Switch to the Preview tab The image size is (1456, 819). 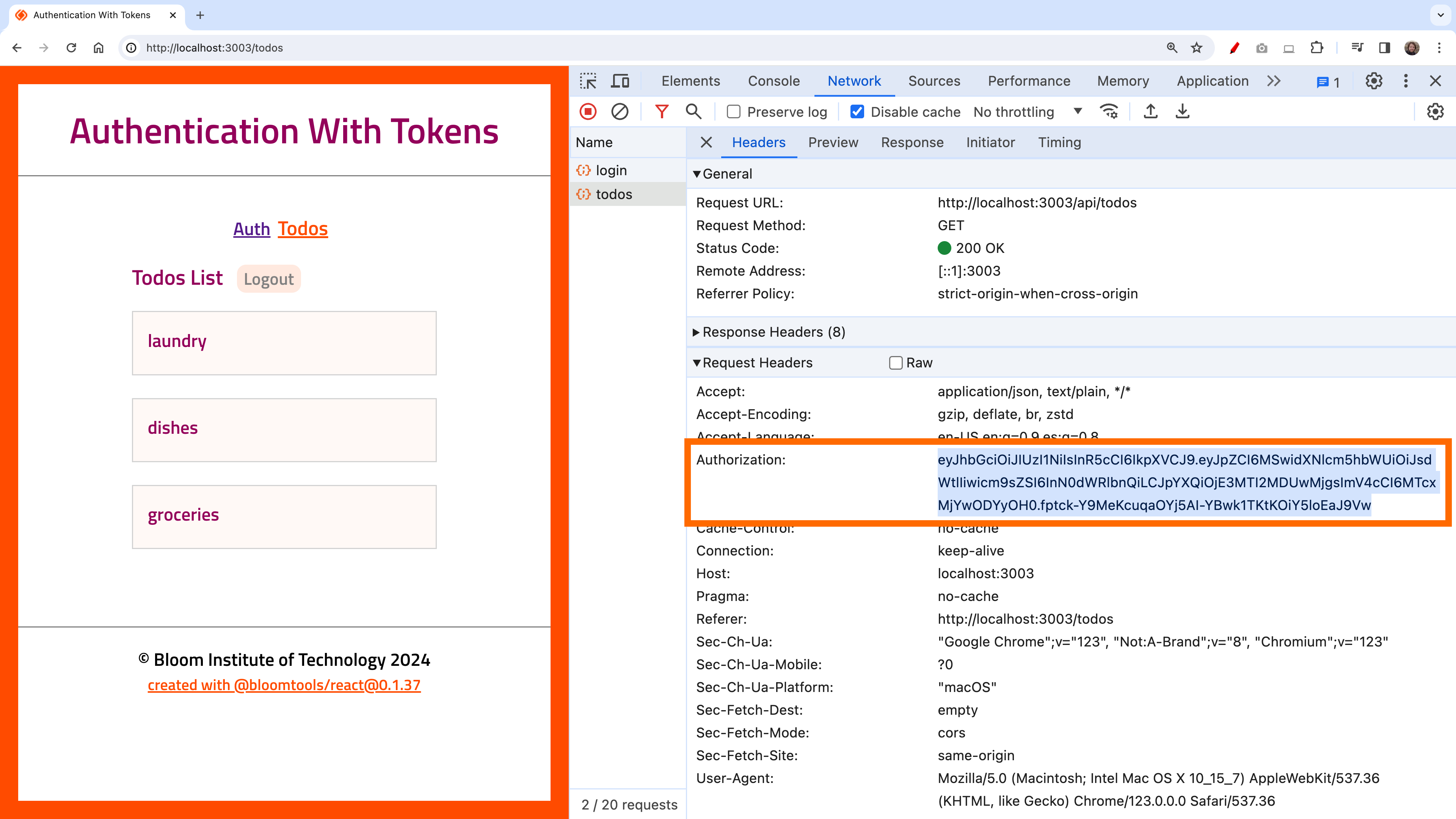tap(833, 143)
